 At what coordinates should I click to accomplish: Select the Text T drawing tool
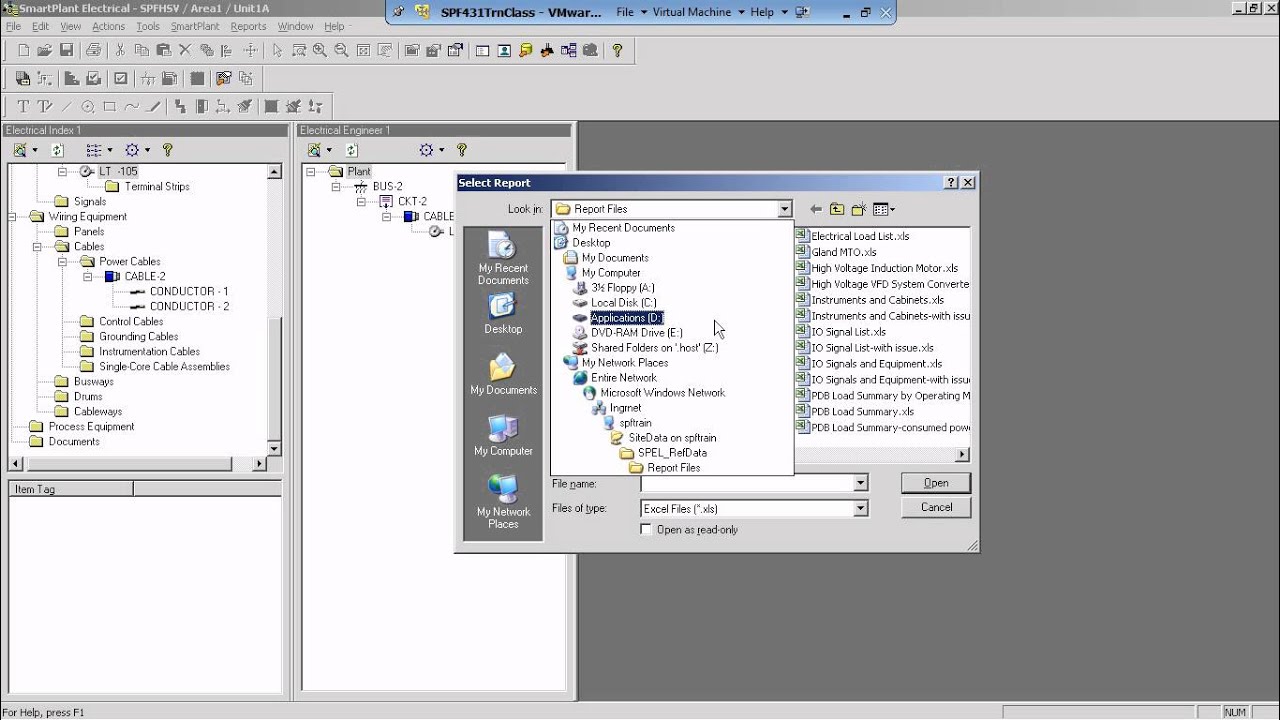coord(23,106)
